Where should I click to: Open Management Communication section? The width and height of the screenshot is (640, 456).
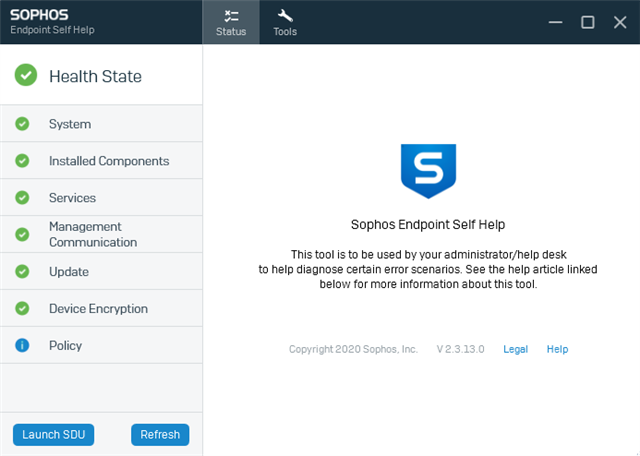coord(101,234)
